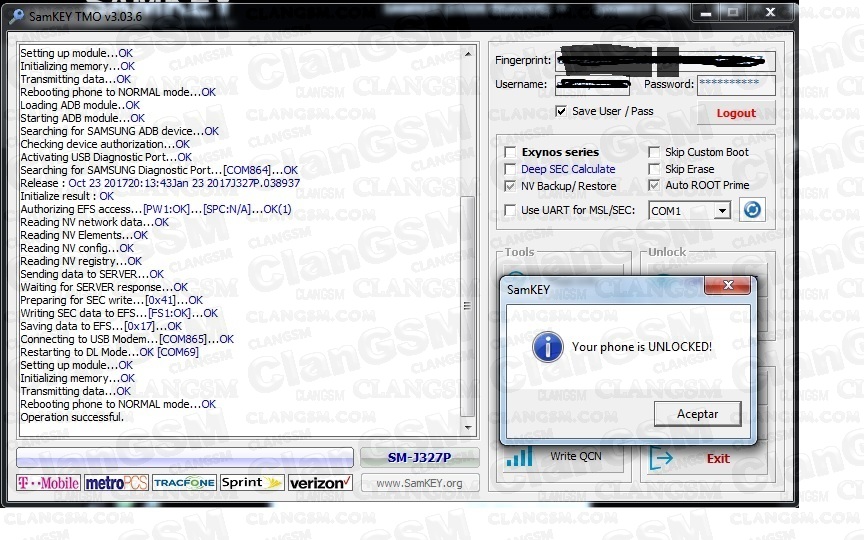Click 'Activating USB Diagnostic Port' log line
Viewport: 864px width, 540px height.
click(x=106, y=157)
